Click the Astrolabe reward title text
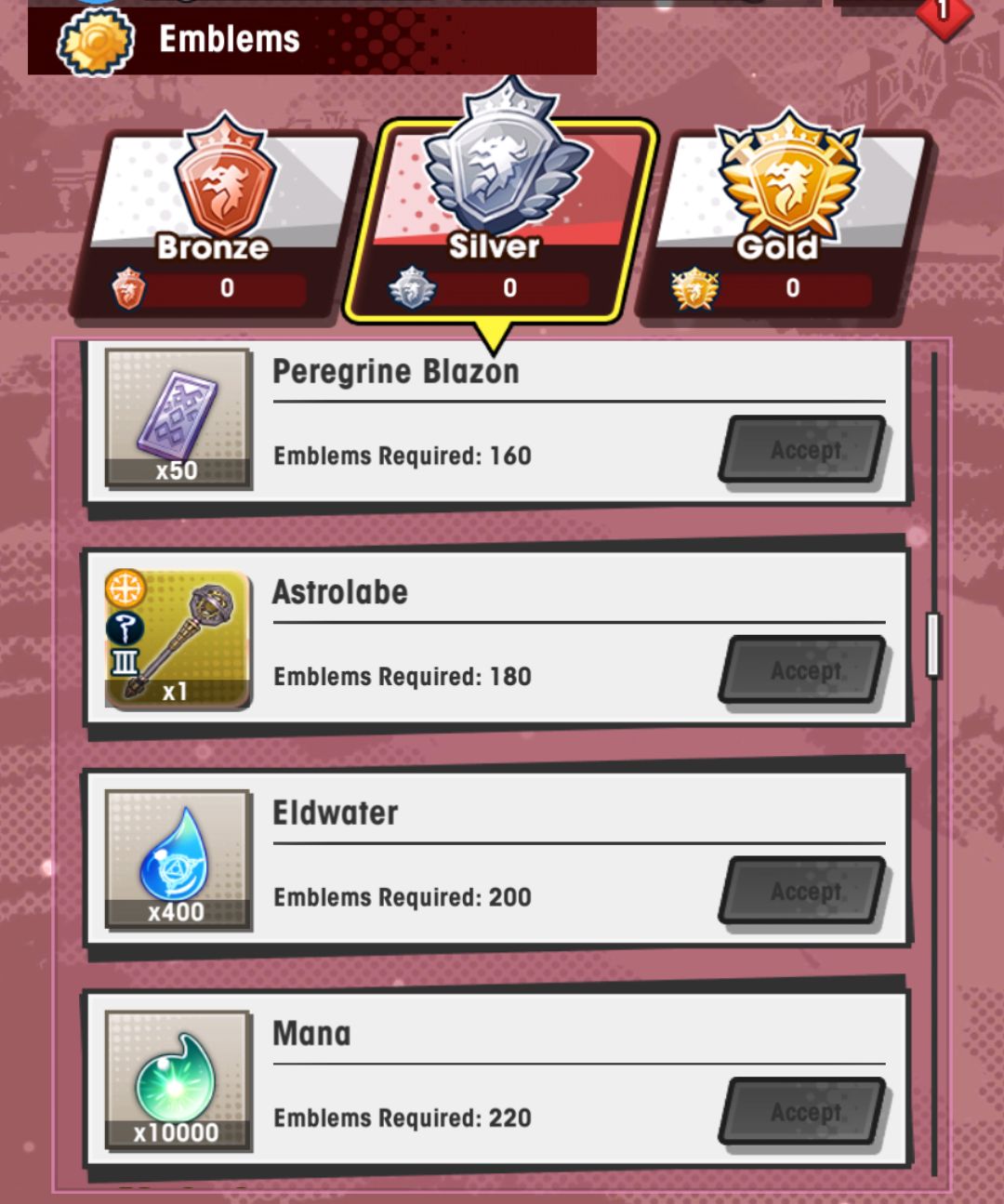 340,592
